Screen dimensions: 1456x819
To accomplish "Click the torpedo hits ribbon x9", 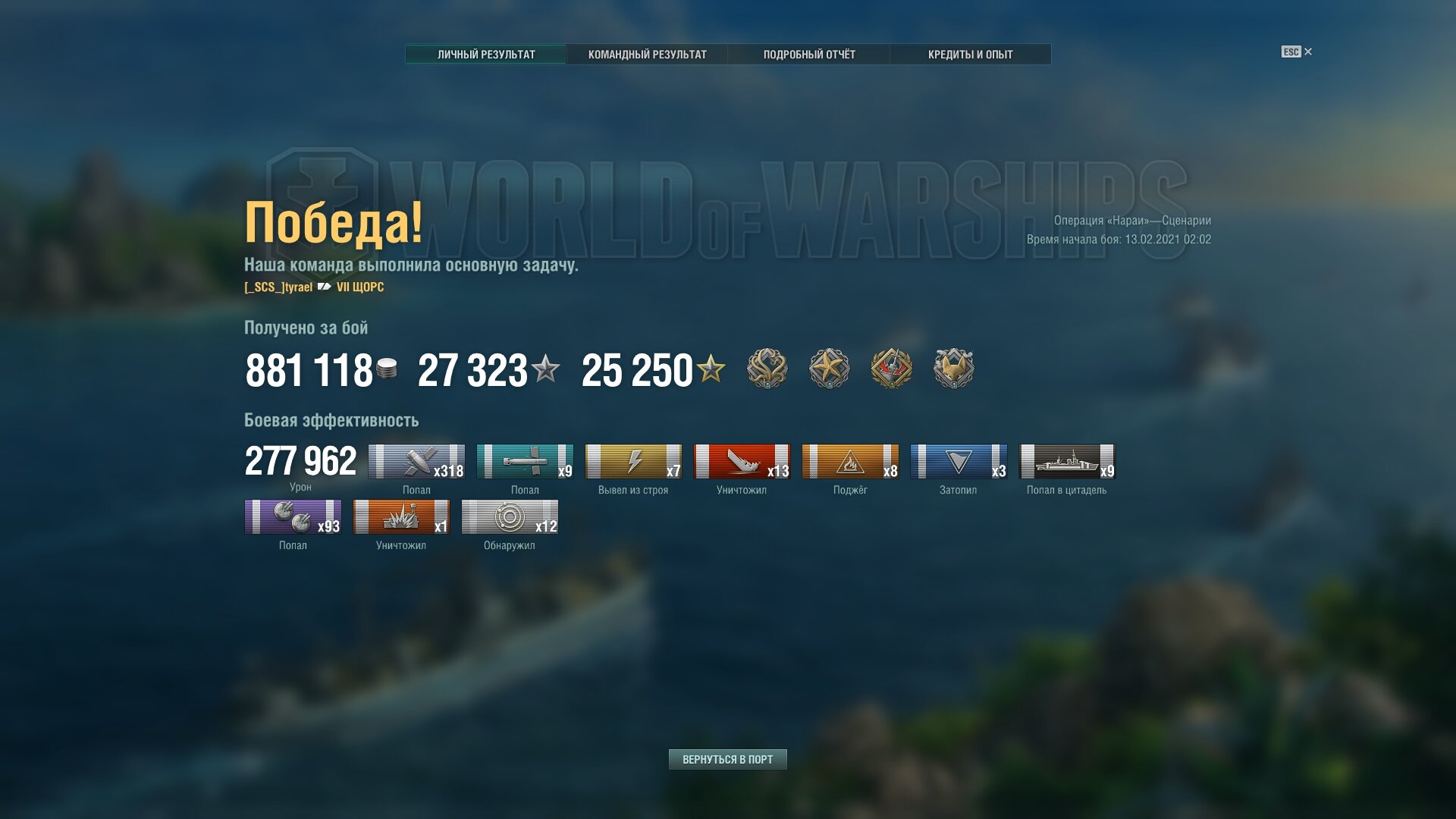I will (525, 461).
